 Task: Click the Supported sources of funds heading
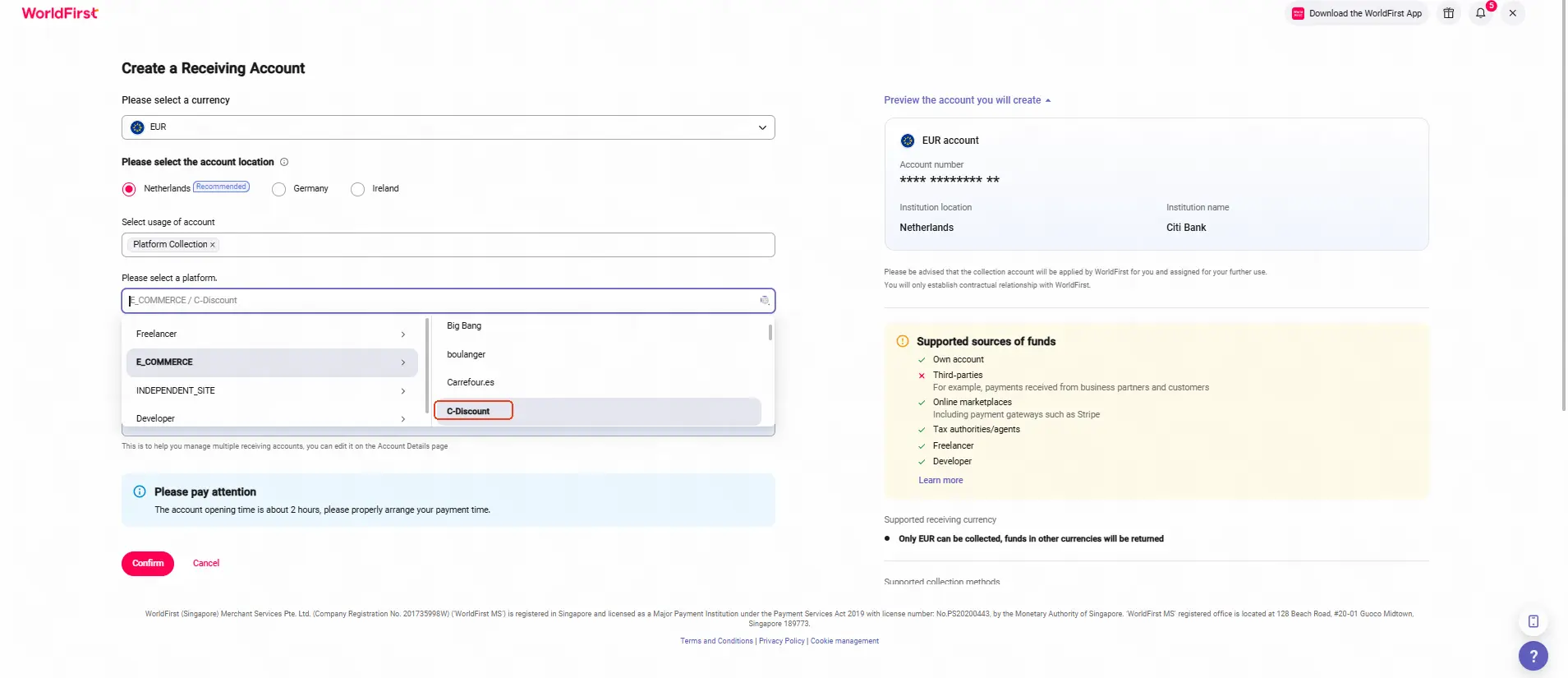[x=986, y=342]
